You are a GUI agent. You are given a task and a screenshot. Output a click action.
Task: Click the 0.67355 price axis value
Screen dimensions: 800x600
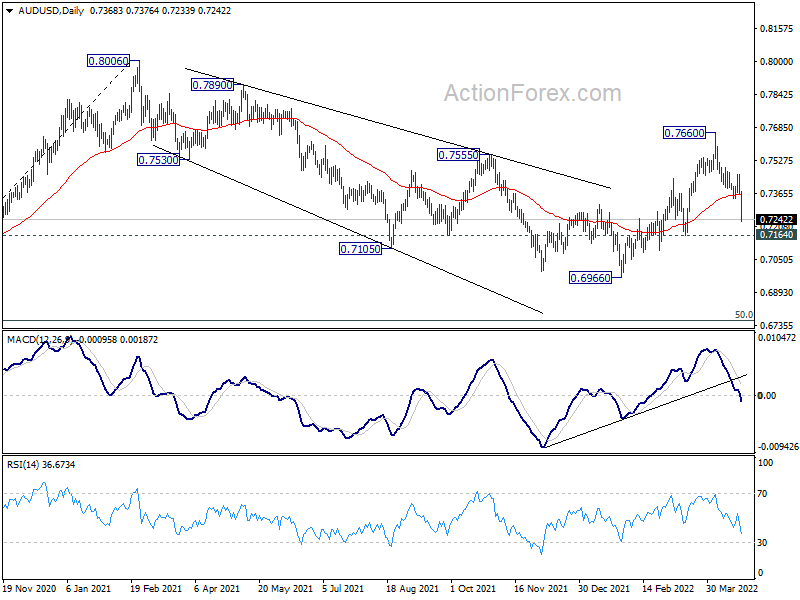point(777,326)
